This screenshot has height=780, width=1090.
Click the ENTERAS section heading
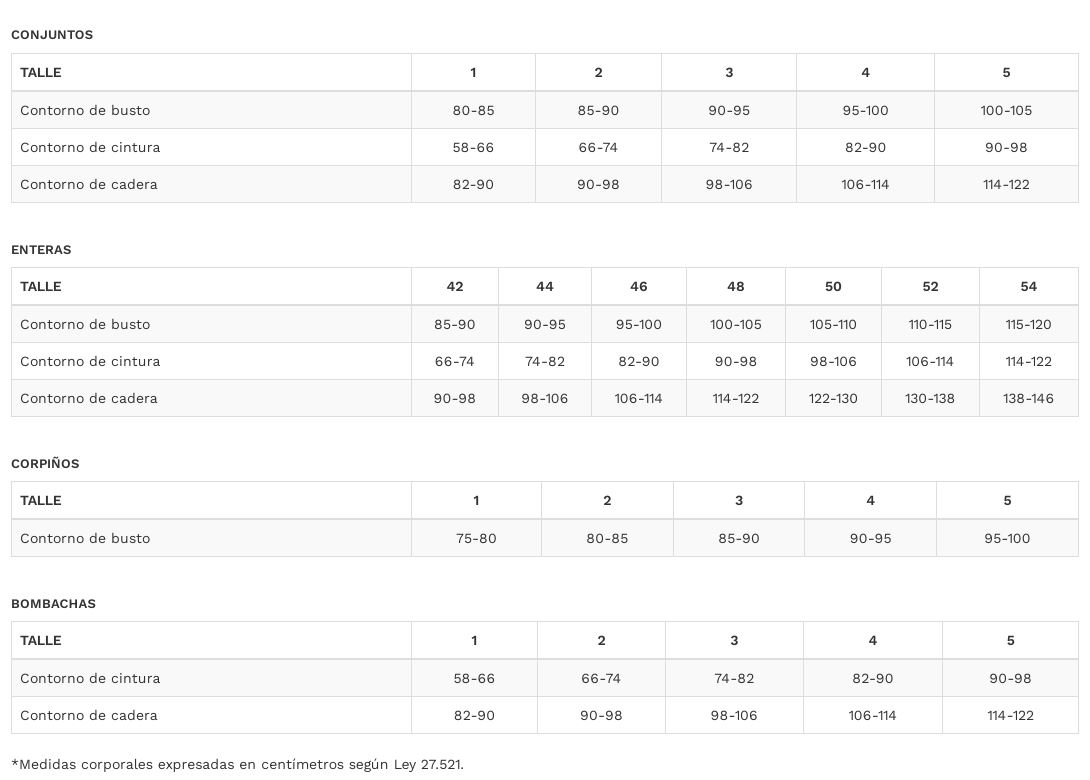41,250
